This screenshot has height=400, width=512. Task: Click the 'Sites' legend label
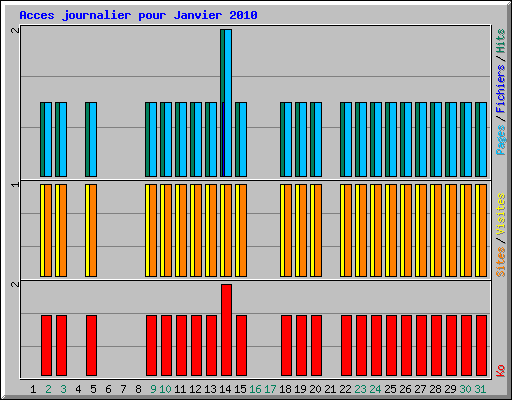[501, 262]
